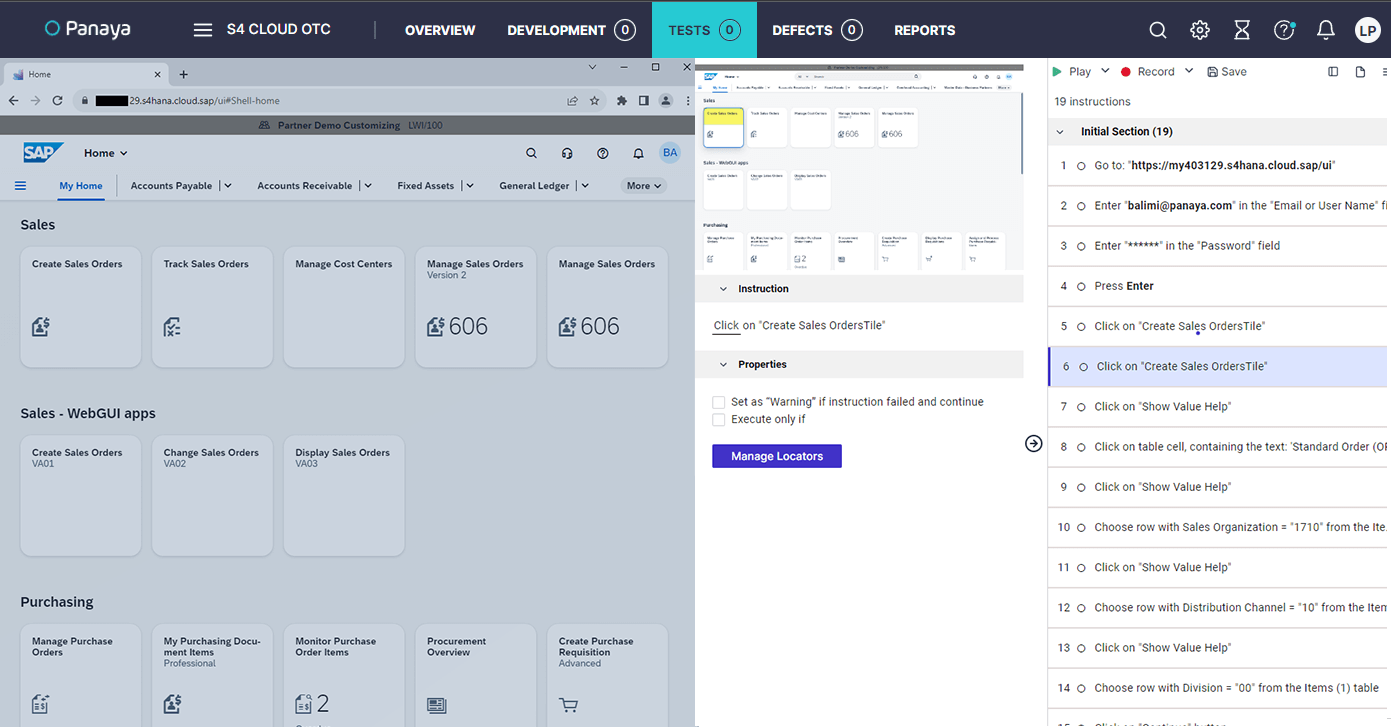1391x727 pixels.
Task: Open the Create Sales Orders tile under Sales
Action: pyautogui.click(x=81, y=307)
